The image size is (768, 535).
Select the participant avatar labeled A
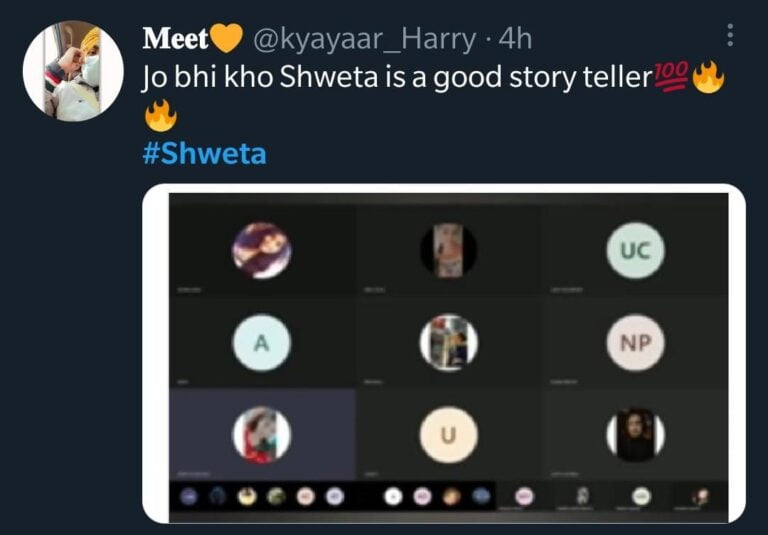pyautogui.click(x=262, y=344)
